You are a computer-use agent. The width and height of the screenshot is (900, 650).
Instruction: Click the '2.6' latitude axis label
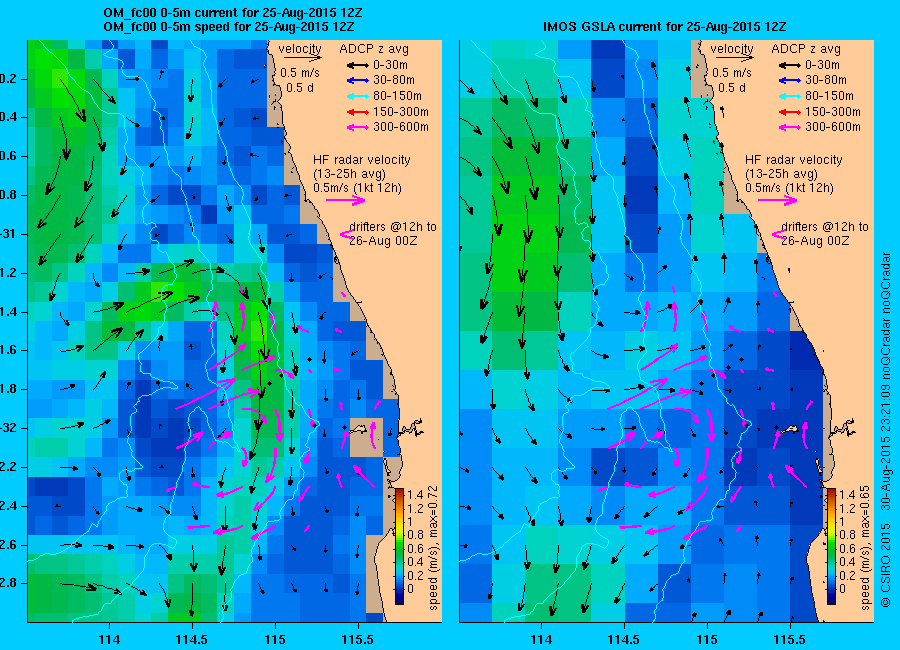[x=9, y=545]
